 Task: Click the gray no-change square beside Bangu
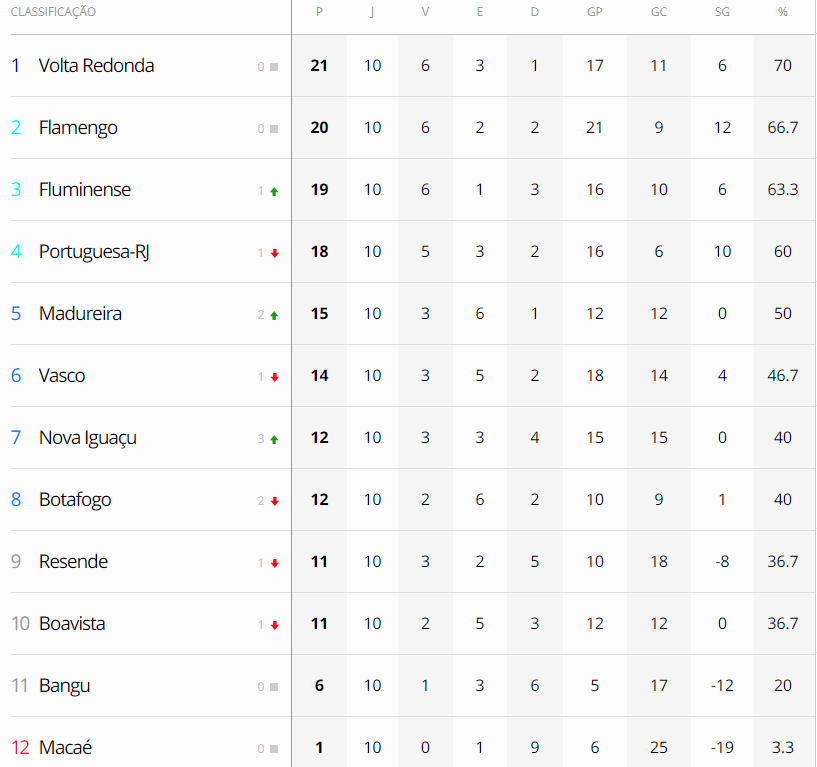point(274,687)
